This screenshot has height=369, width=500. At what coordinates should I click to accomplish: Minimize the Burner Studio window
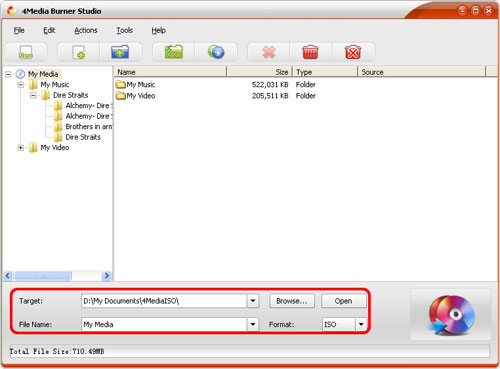click(462, 11)
